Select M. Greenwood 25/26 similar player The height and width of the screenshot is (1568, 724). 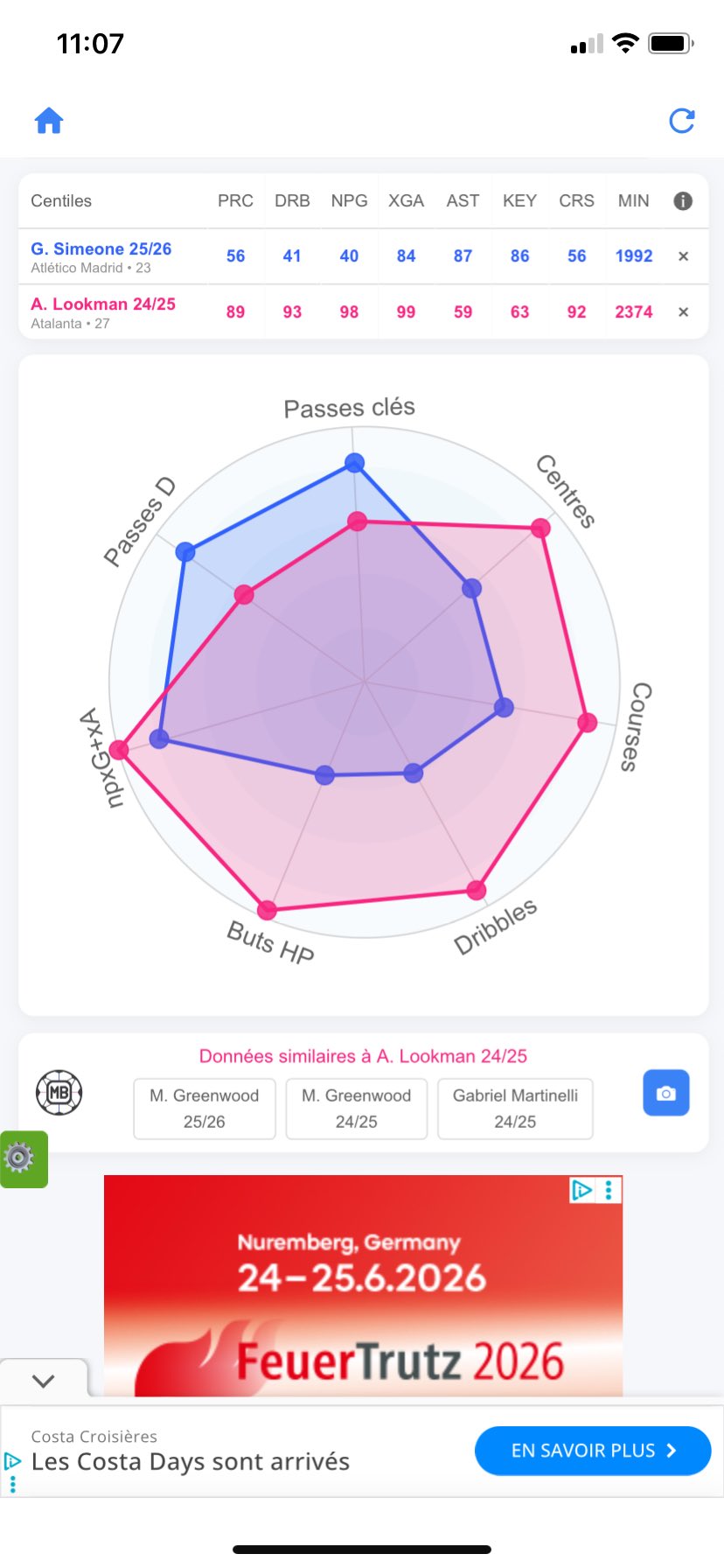pos(204,1109)
